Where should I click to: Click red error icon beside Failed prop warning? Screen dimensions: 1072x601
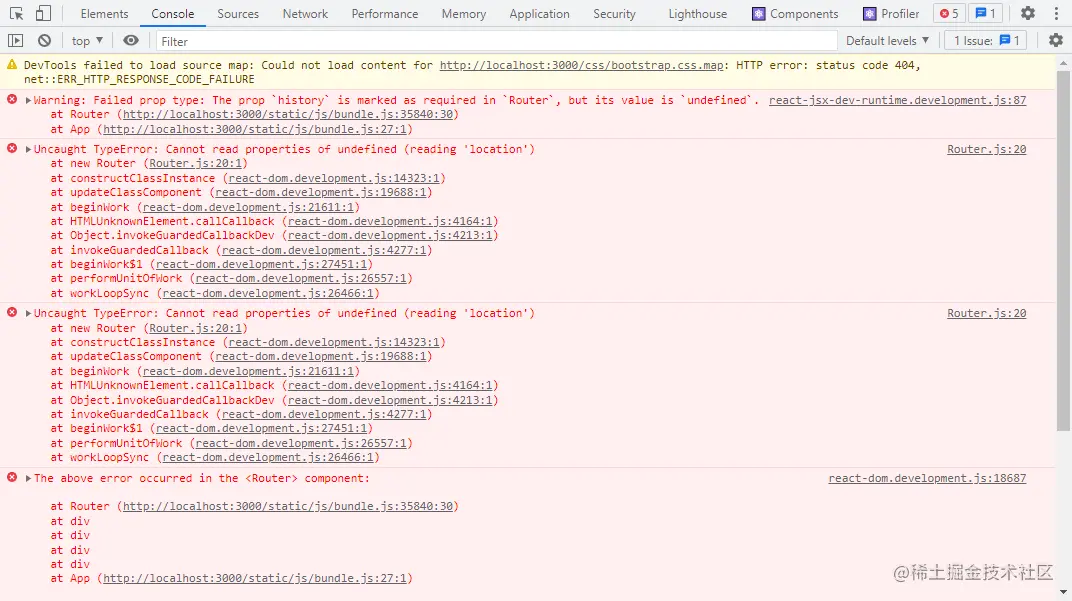(12, 99)
